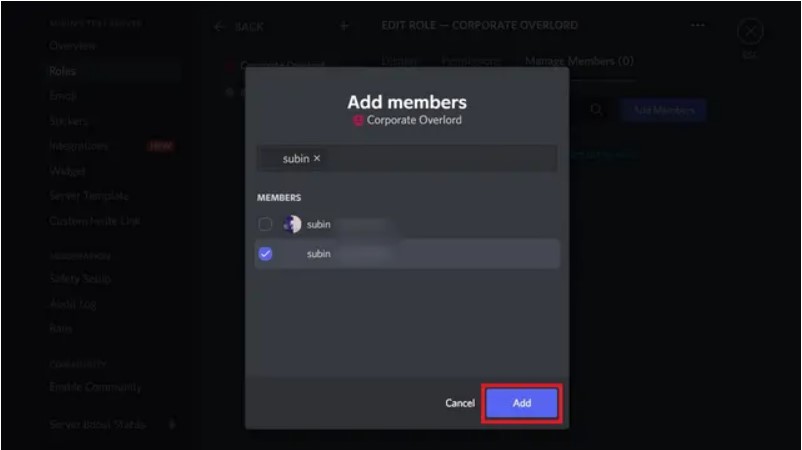Open the three-dot more options icon
This screenshot has width=802, height=450.
698,25
